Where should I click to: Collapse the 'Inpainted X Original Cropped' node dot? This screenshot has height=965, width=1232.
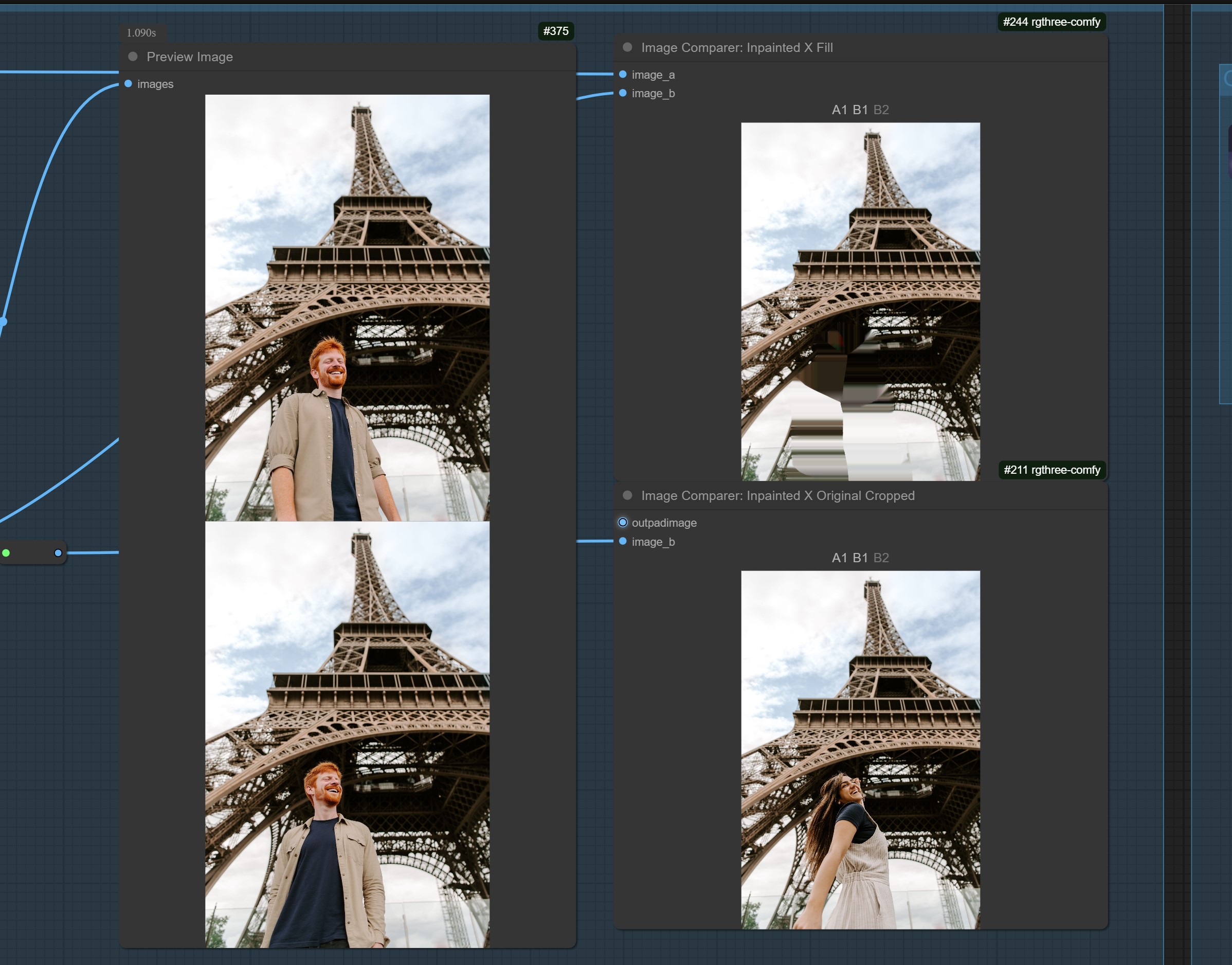pyautogui.click(x=627, y=495)
